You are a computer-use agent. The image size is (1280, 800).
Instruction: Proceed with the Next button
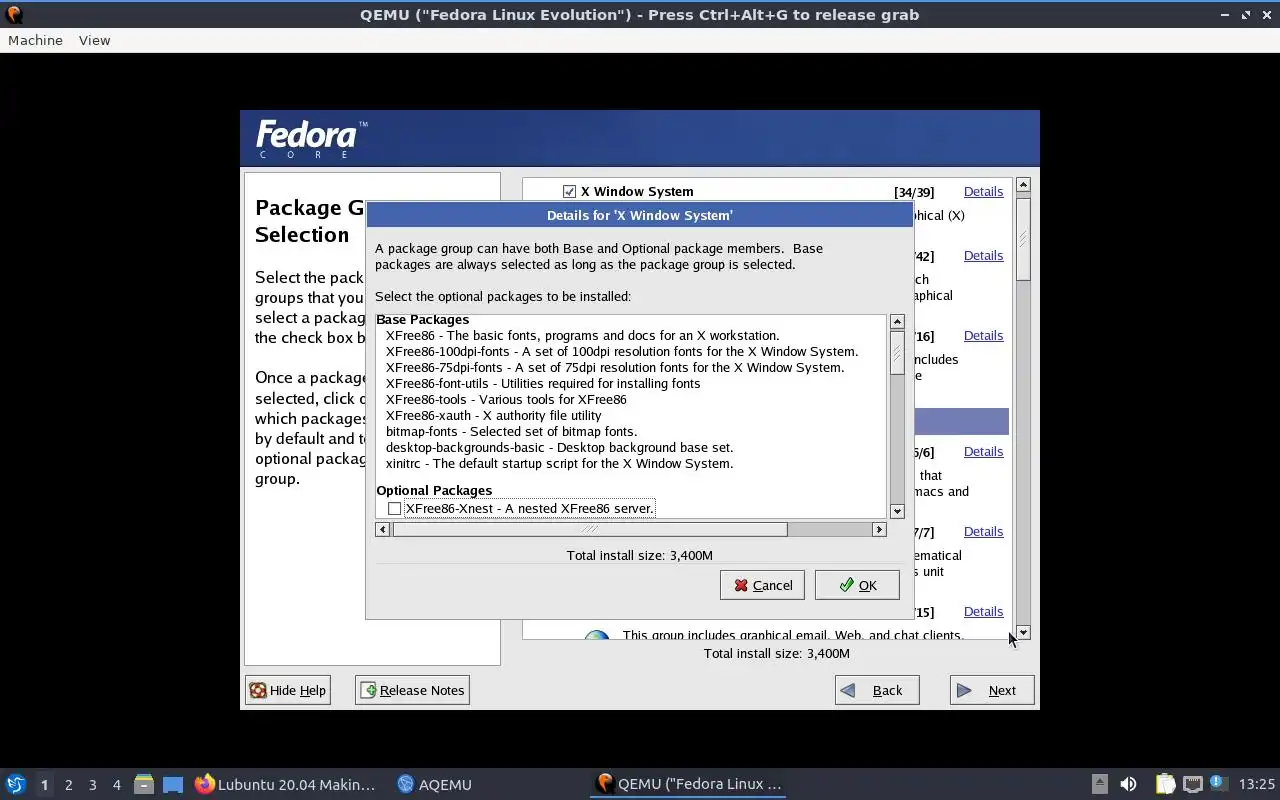(992, 690)
